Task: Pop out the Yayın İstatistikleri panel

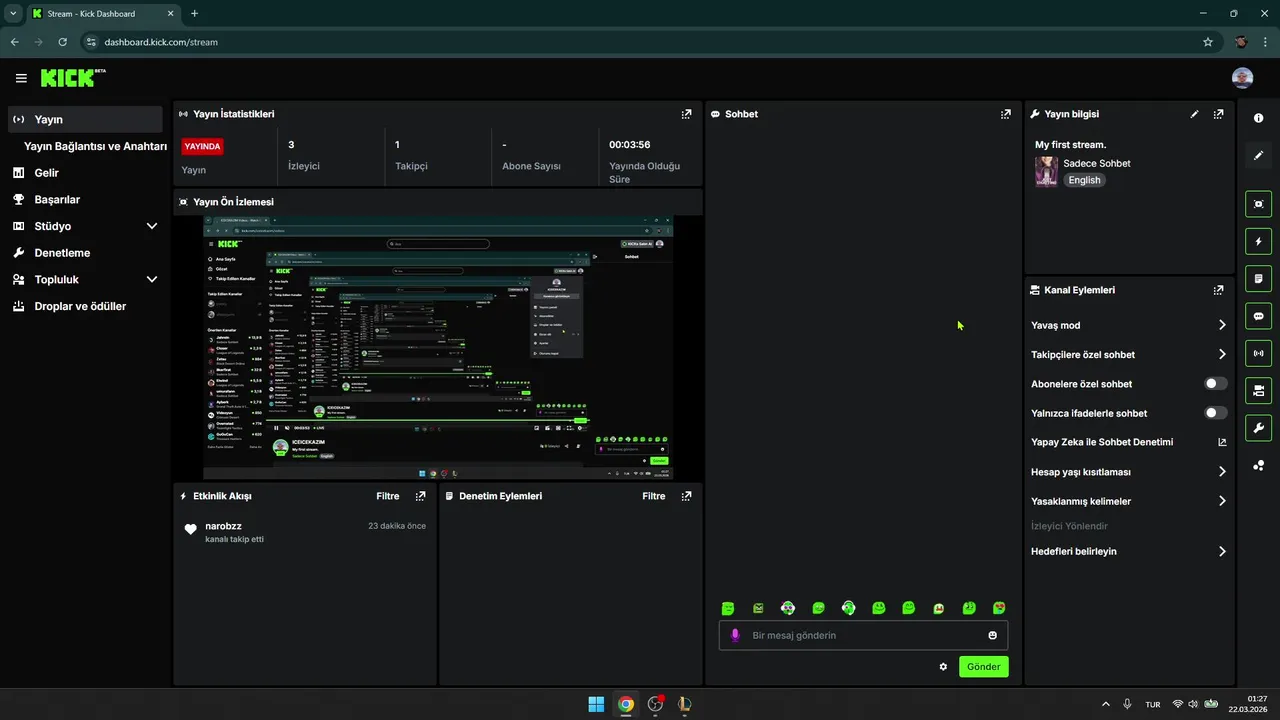Action: 686,114
